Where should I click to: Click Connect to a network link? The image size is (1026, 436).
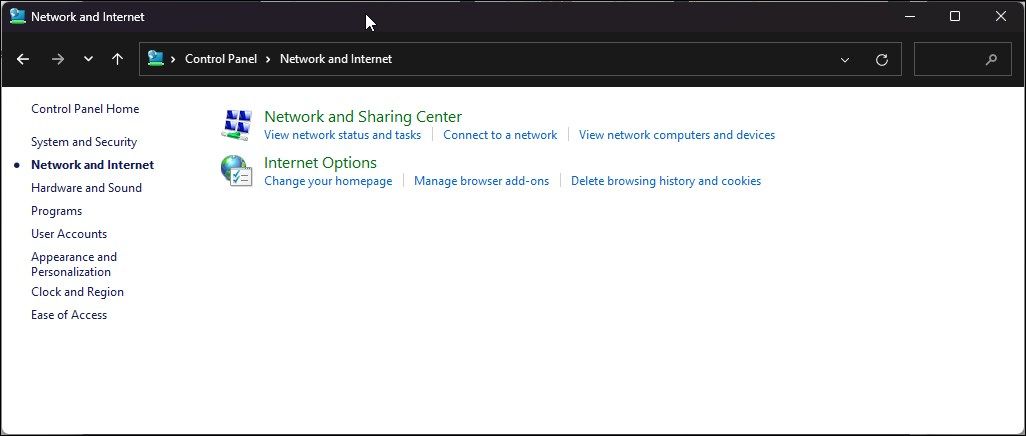[x=500, y=135]
